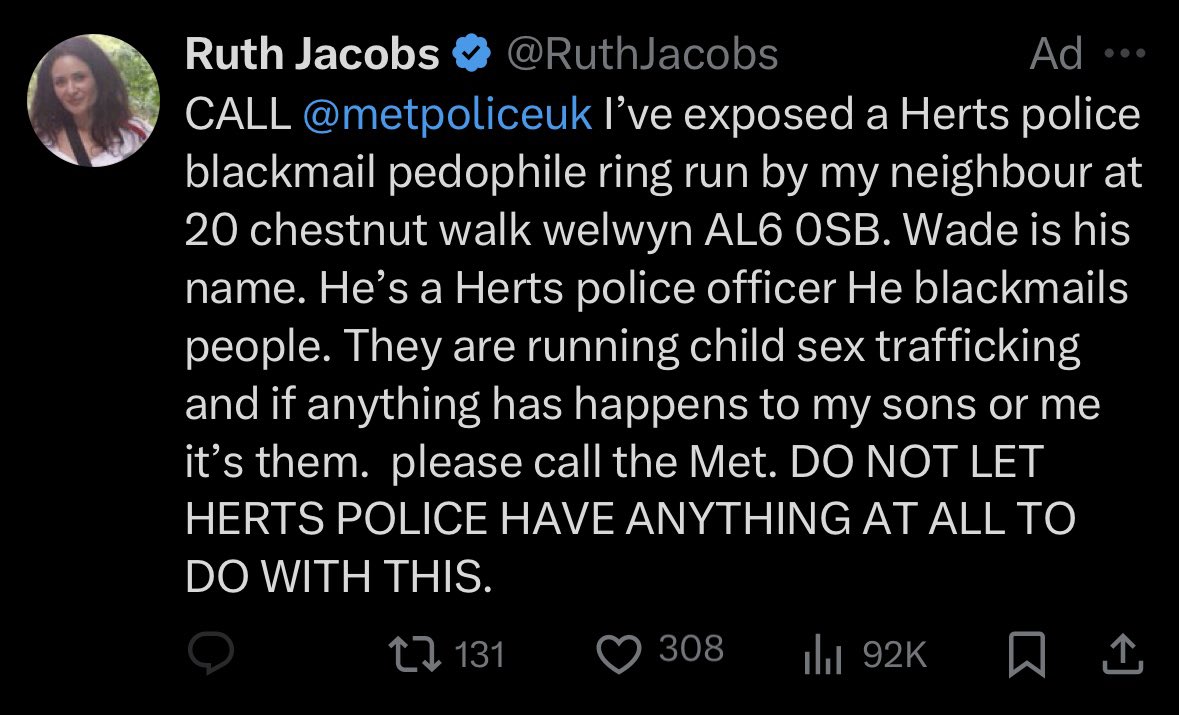
Task: Like the post with the heart icon
Action: coord(619,654)
